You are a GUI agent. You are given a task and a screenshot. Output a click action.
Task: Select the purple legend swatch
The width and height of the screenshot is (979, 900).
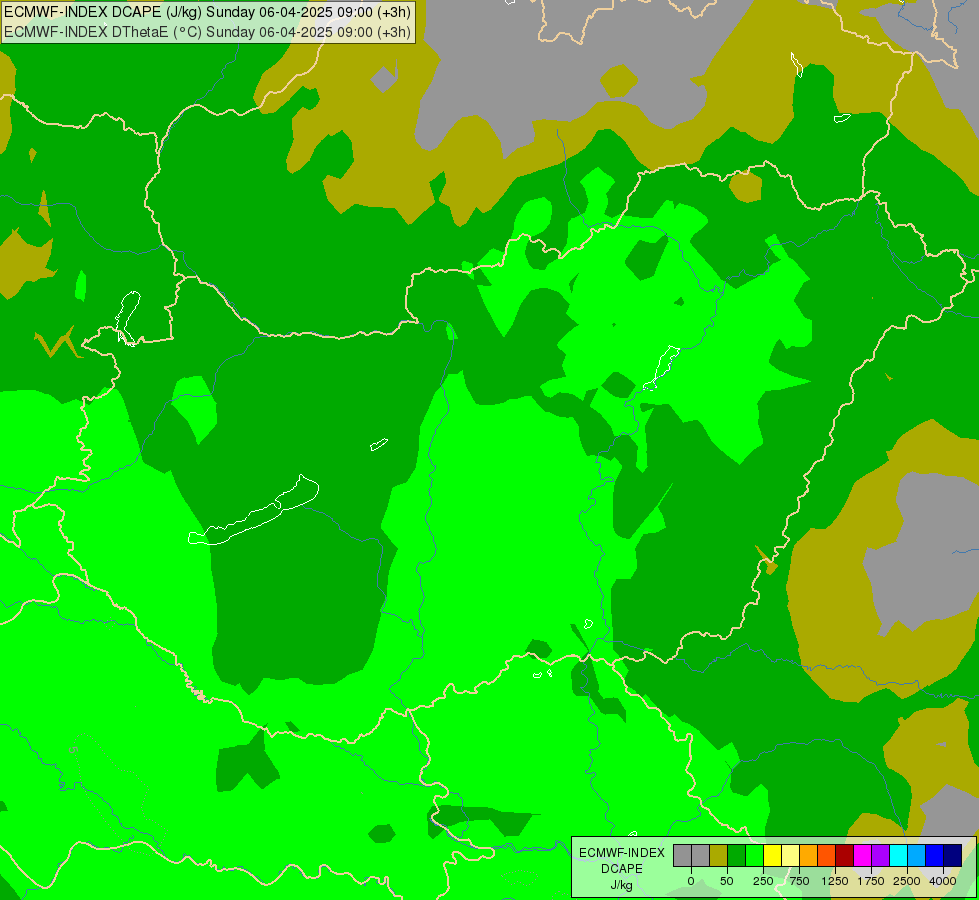(x=882, y=856)
